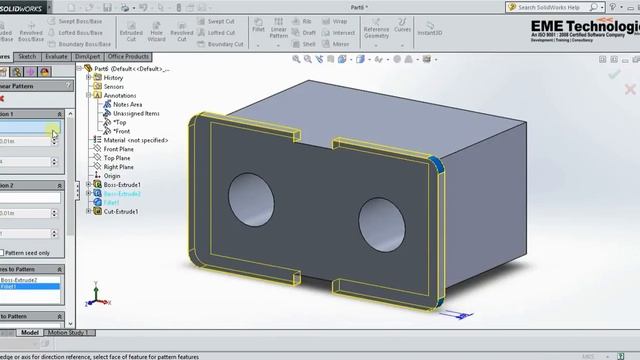Open the Curves tool
Image resolution: width=640 pixels, height=360 pixels.
tap(402, 25)
